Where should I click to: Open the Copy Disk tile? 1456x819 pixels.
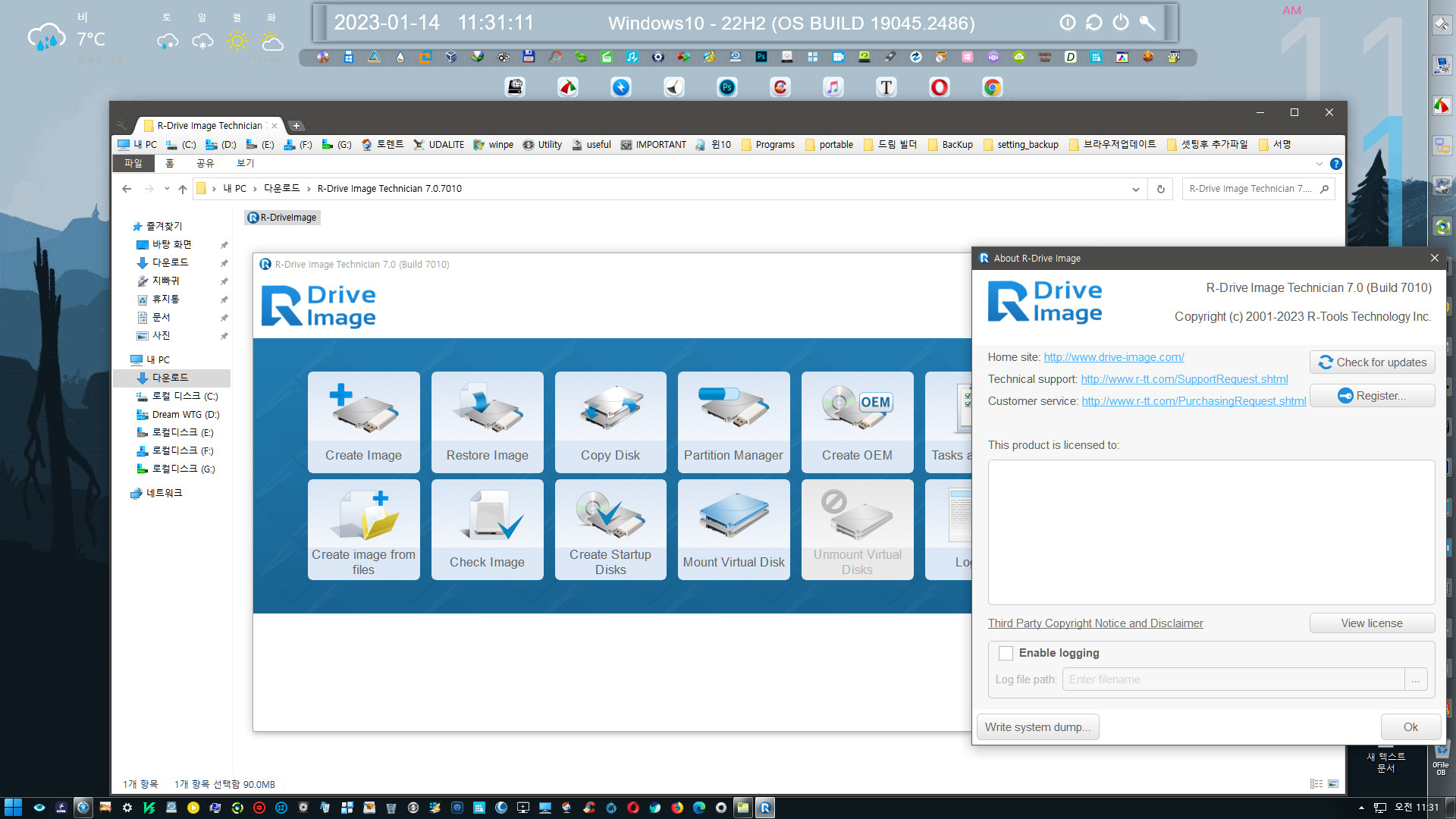[x=610, y=422]
